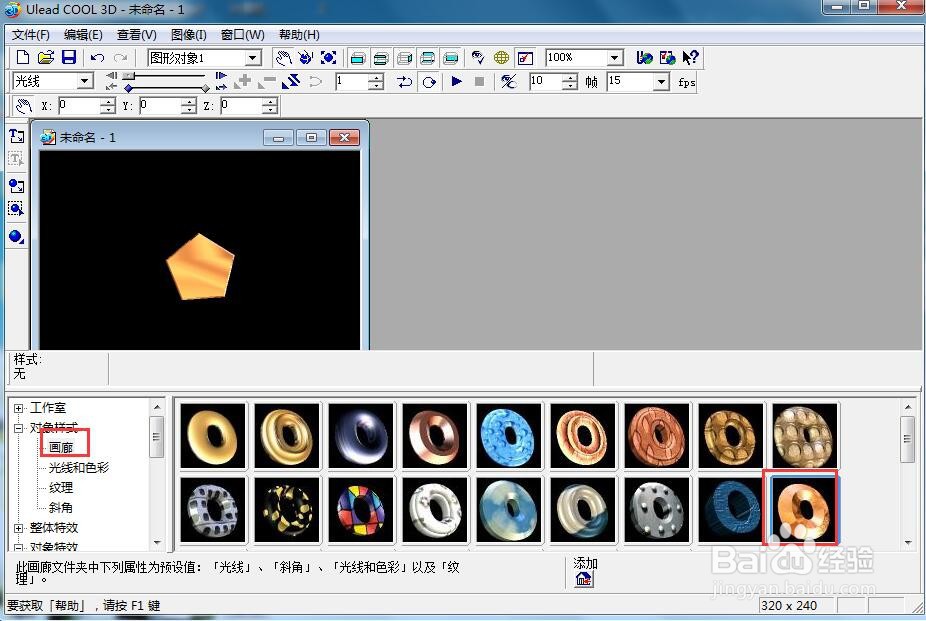Viewport: 926px width, 621px height.
Task: Click the Save file icon
Action: [69, 57]
